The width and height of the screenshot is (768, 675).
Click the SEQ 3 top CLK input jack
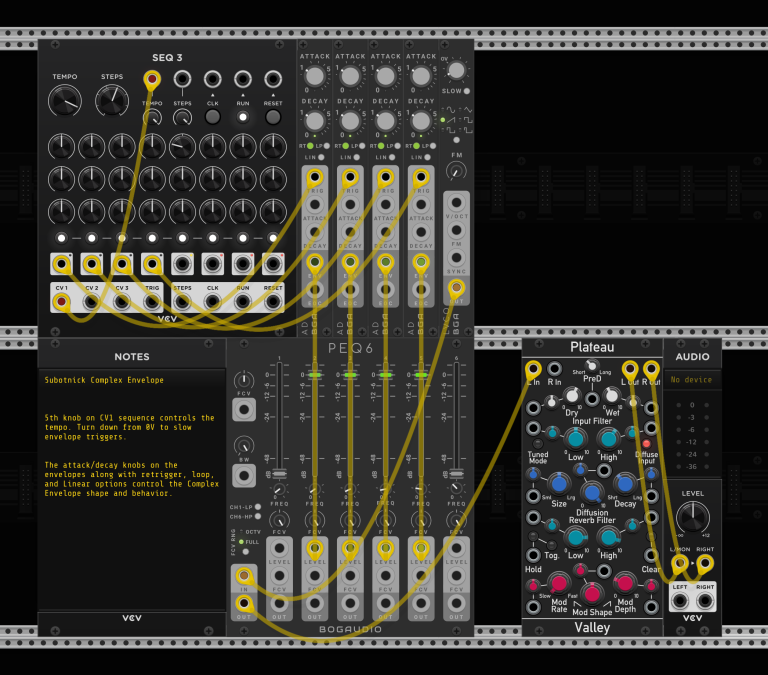(213, 79)
